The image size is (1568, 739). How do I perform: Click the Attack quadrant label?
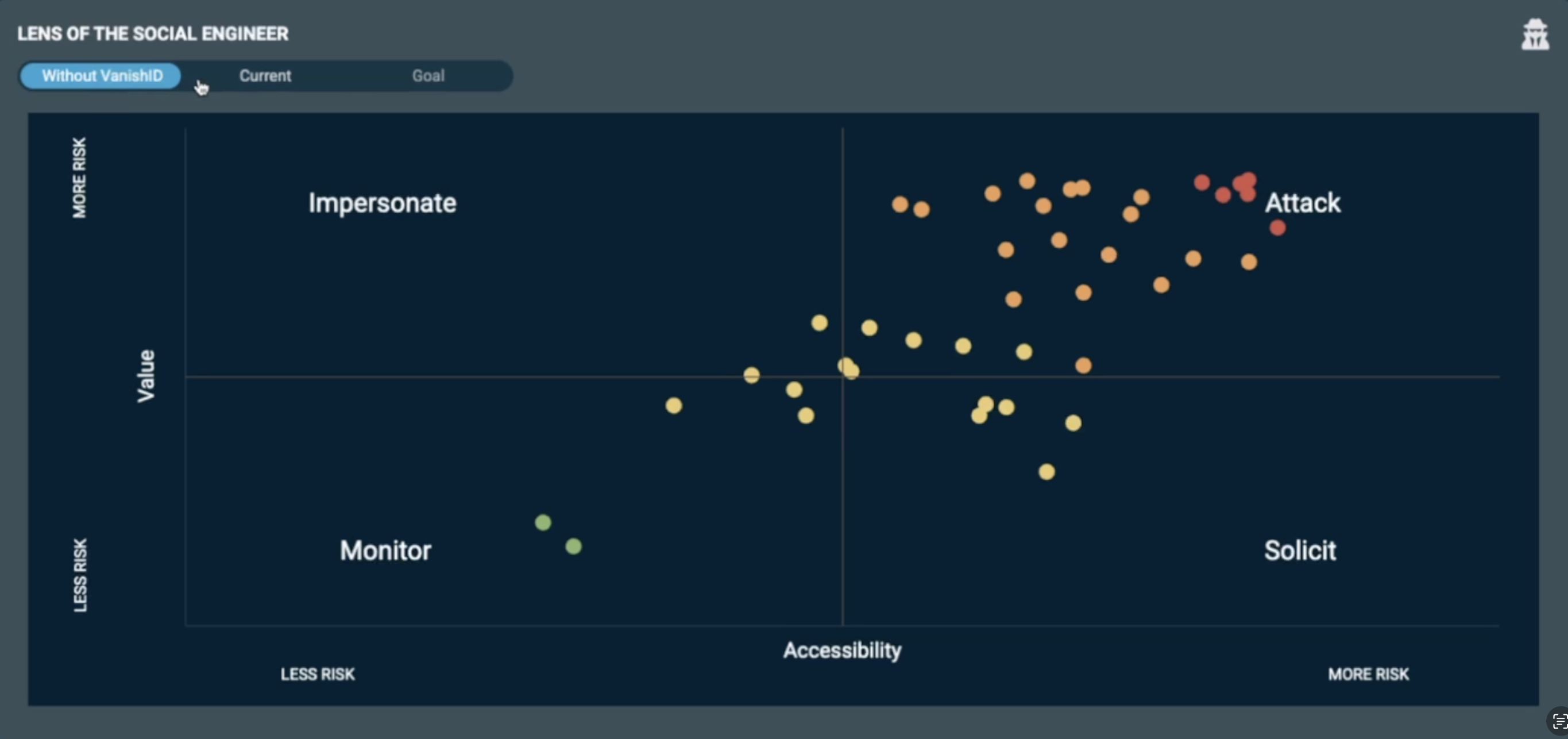[x=1303, y=203]
